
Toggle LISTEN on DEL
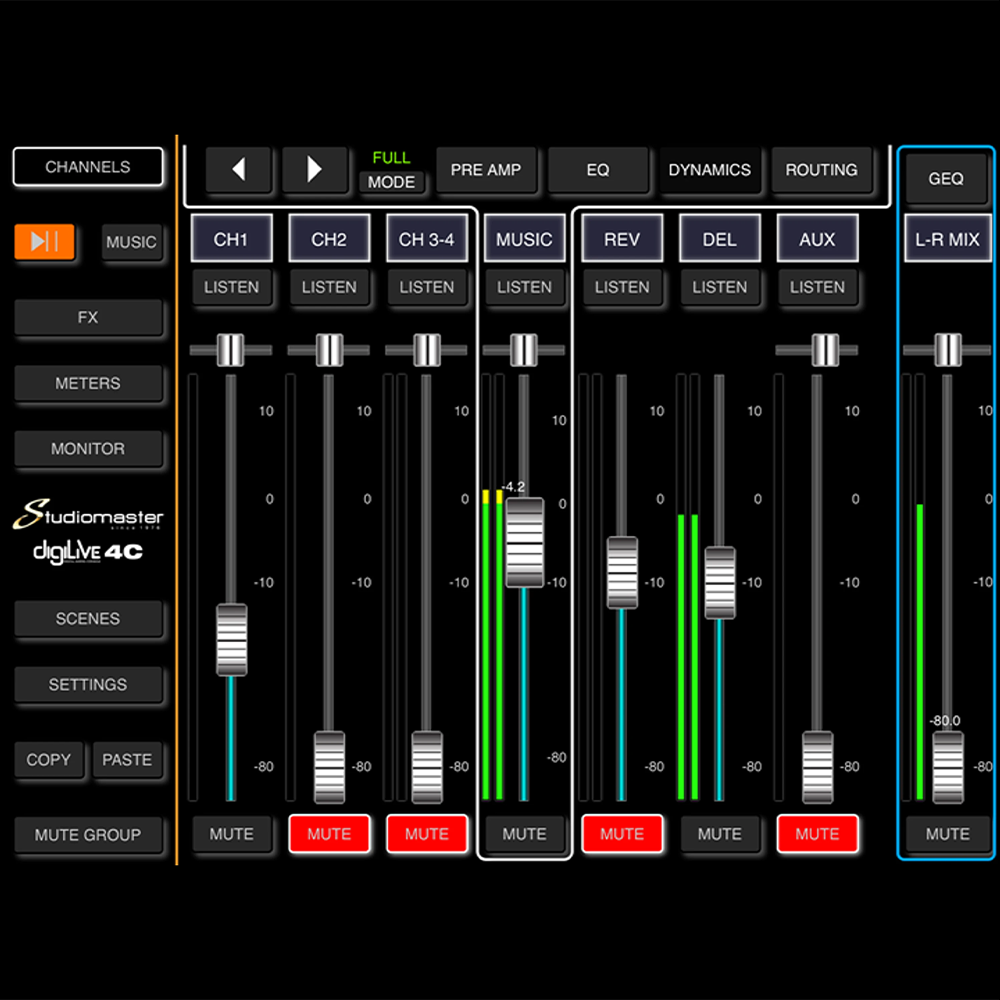pyautogui.click(x=719, y=288)
